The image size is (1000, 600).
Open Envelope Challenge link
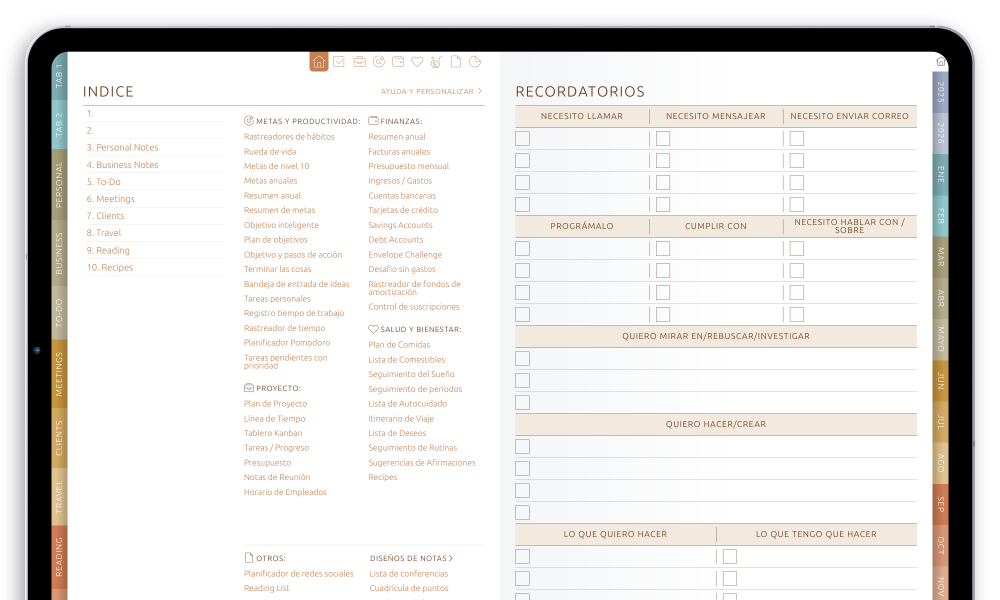405,254
